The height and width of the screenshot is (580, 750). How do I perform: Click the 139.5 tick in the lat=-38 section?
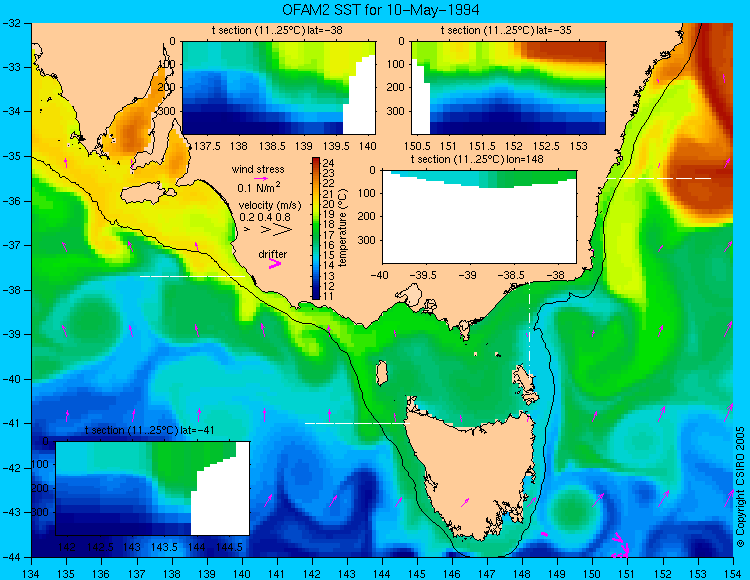coord(338,146)
